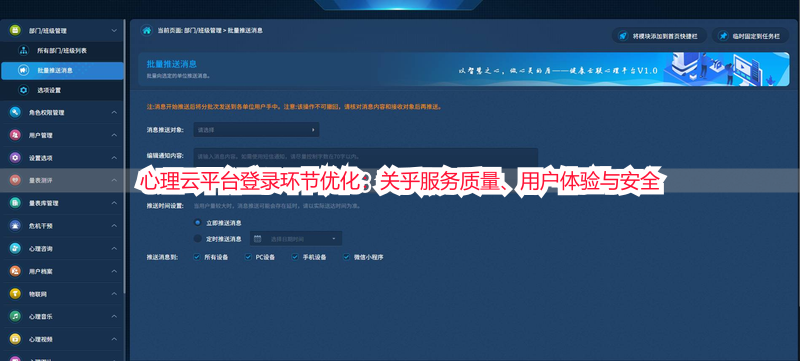The image size is (800, 361).
Task: Expand the 用户档案 chevron
Action: pyautogui.click(x=114, y=271)
